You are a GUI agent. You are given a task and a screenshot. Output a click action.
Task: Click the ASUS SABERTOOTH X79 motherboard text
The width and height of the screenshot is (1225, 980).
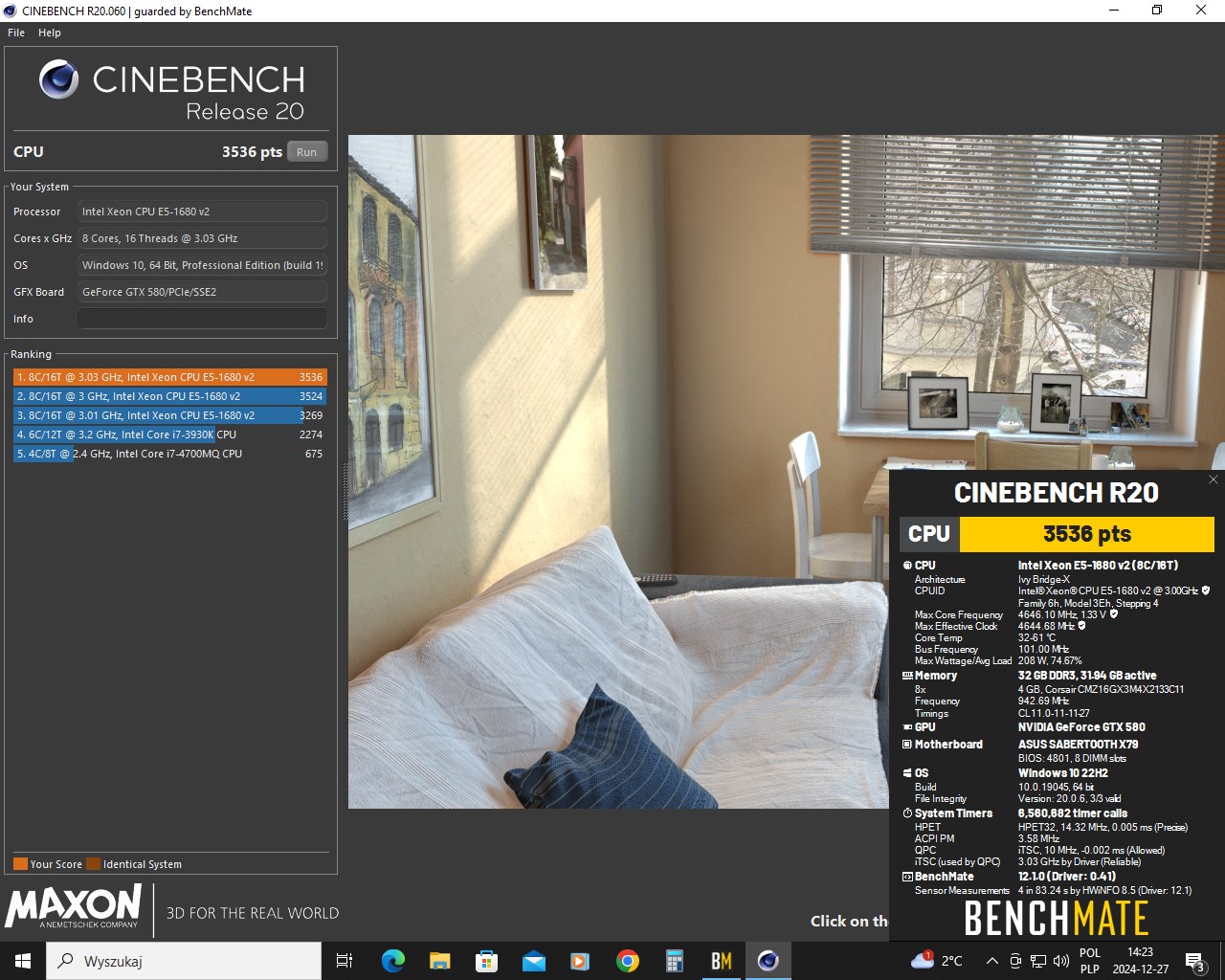(1078, 745)
